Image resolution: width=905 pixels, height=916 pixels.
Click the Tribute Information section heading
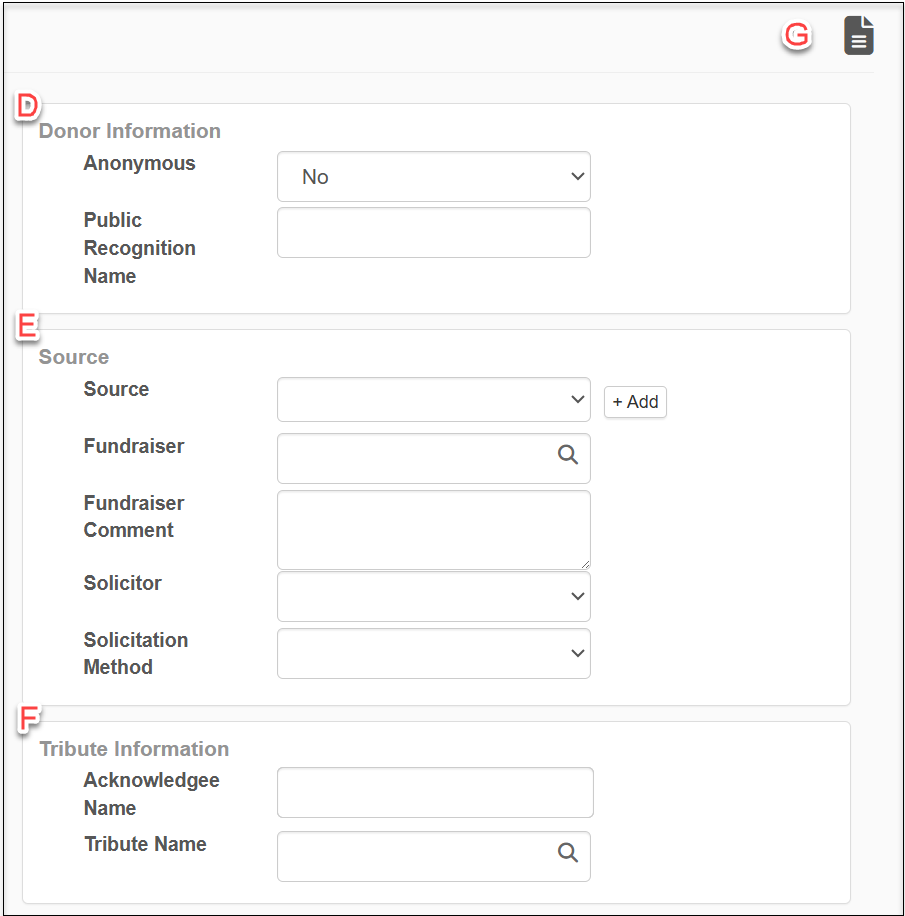pyautogui.click(x=134, y=749)
